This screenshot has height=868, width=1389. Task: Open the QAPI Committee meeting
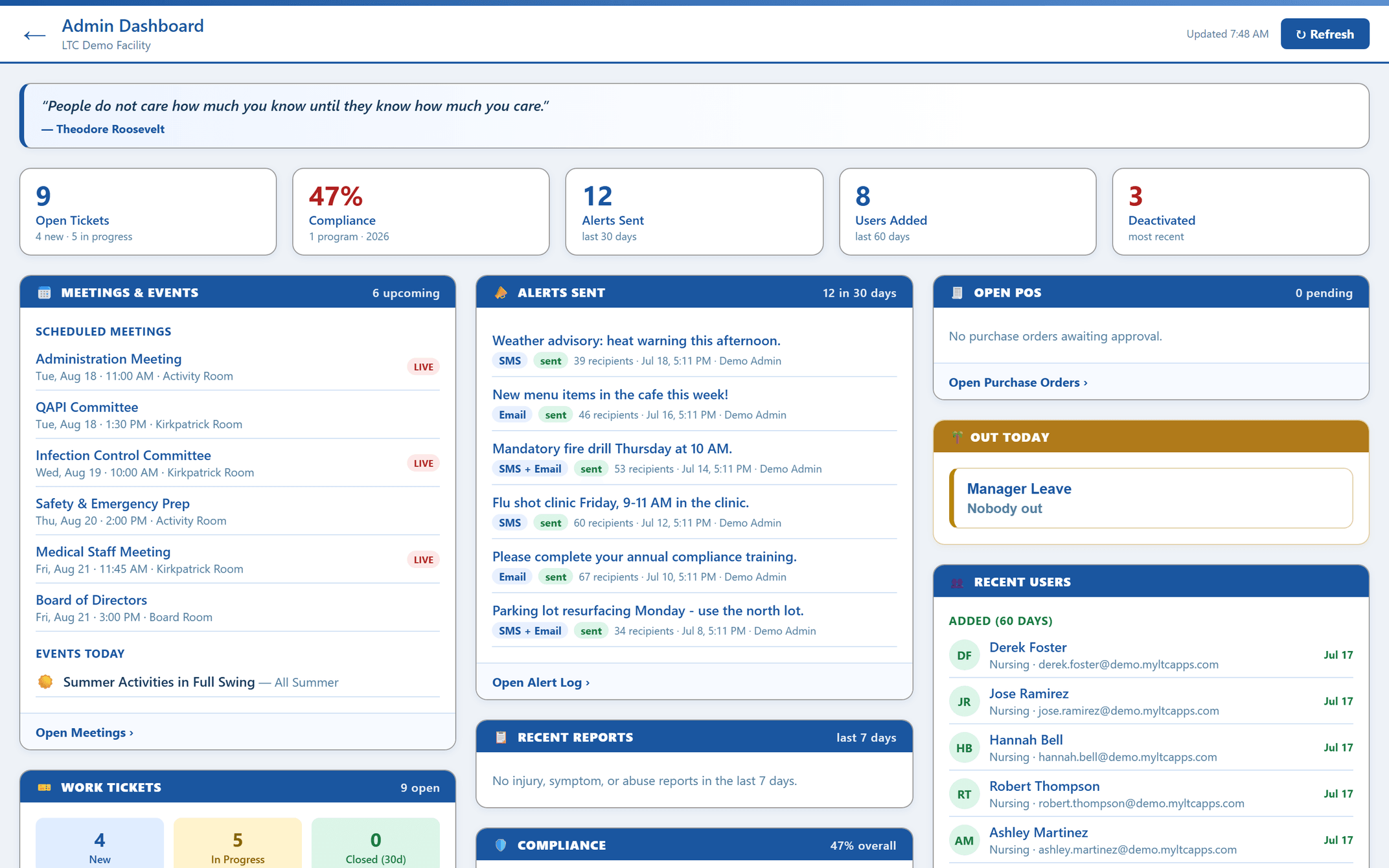[x=237, y=415]
